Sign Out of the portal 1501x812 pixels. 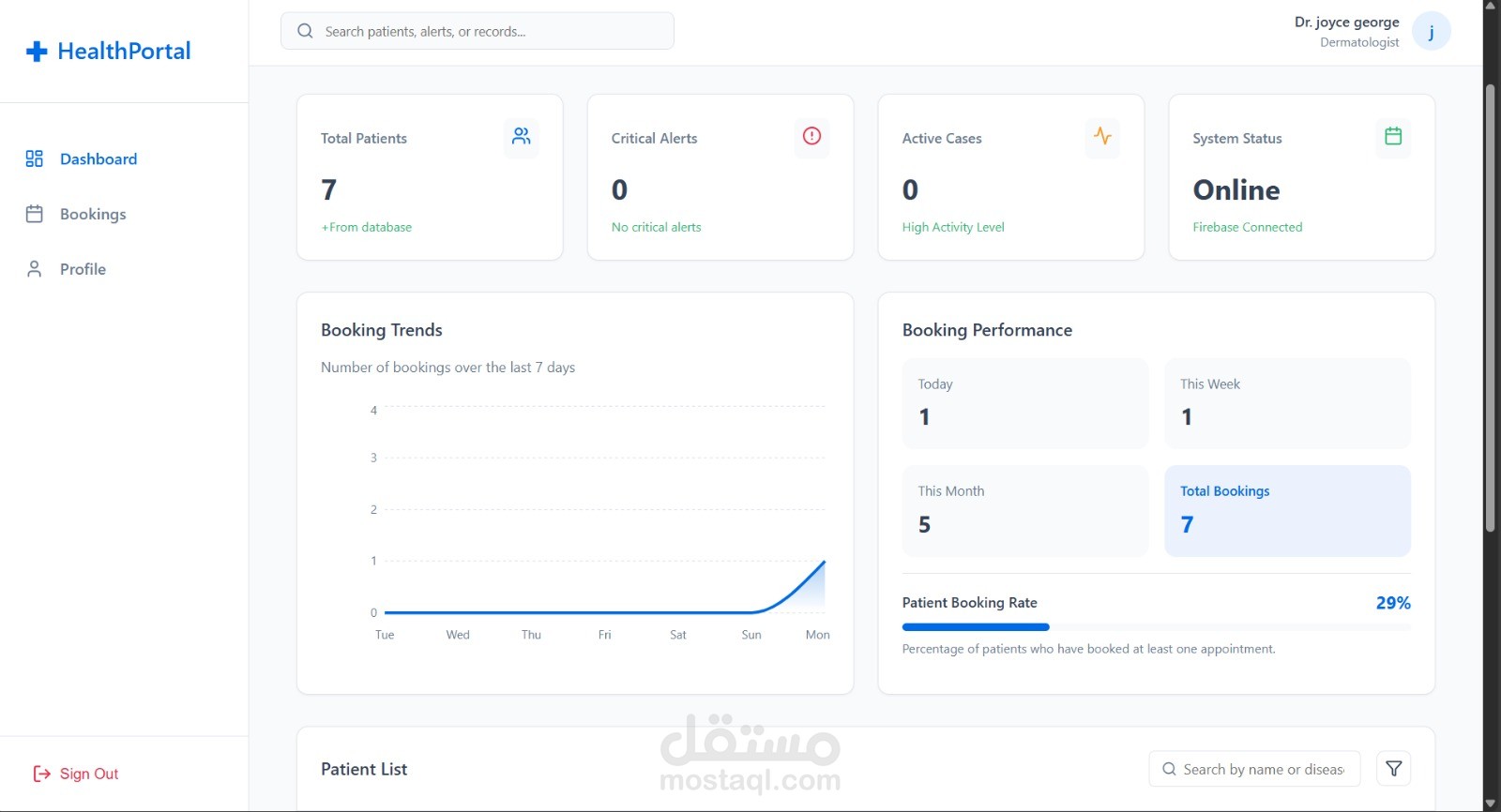[76, 774]
